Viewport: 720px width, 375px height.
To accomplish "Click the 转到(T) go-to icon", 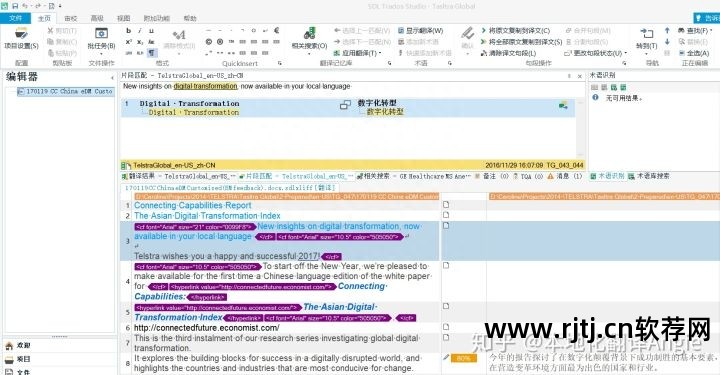I will (x=647, y=34).
